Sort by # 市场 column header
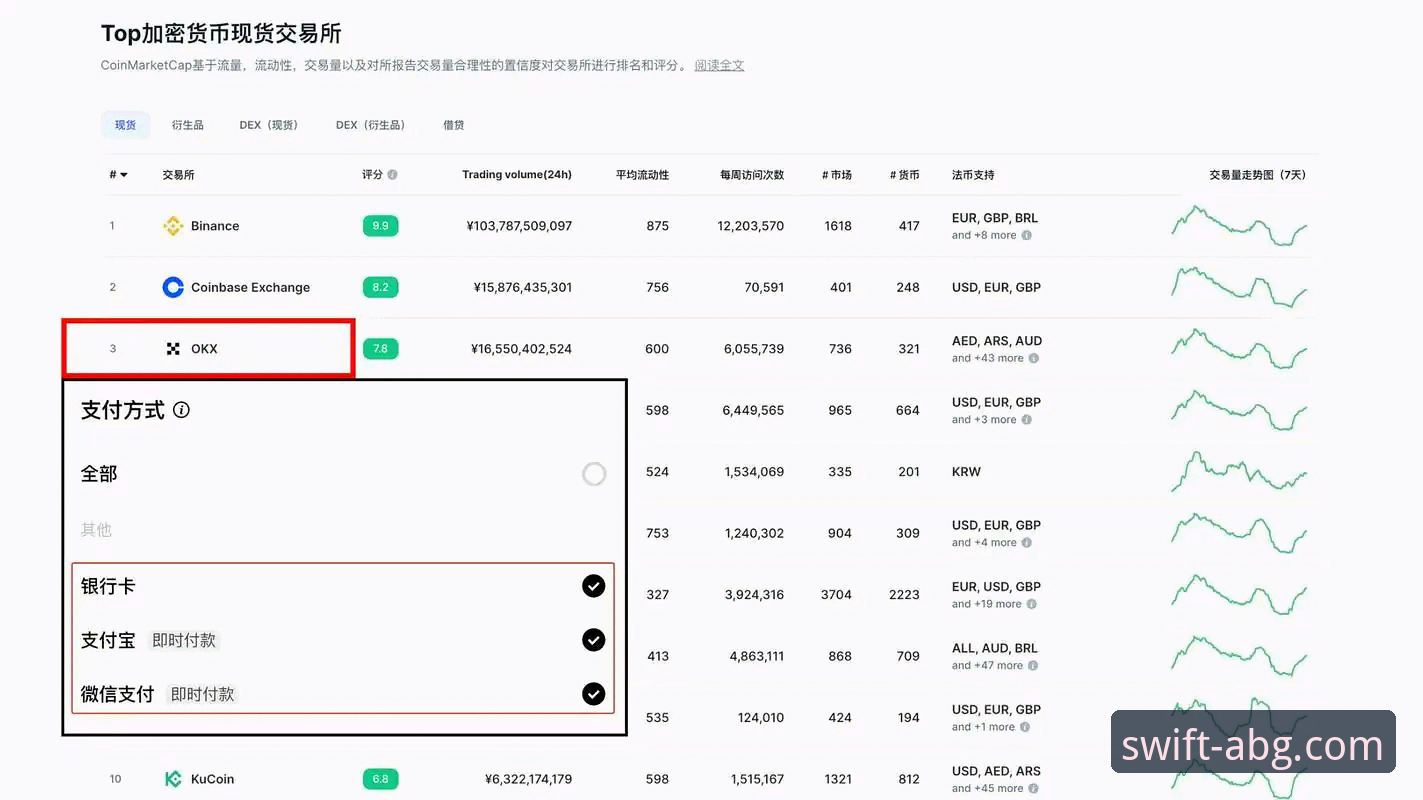 pos(837,175)
